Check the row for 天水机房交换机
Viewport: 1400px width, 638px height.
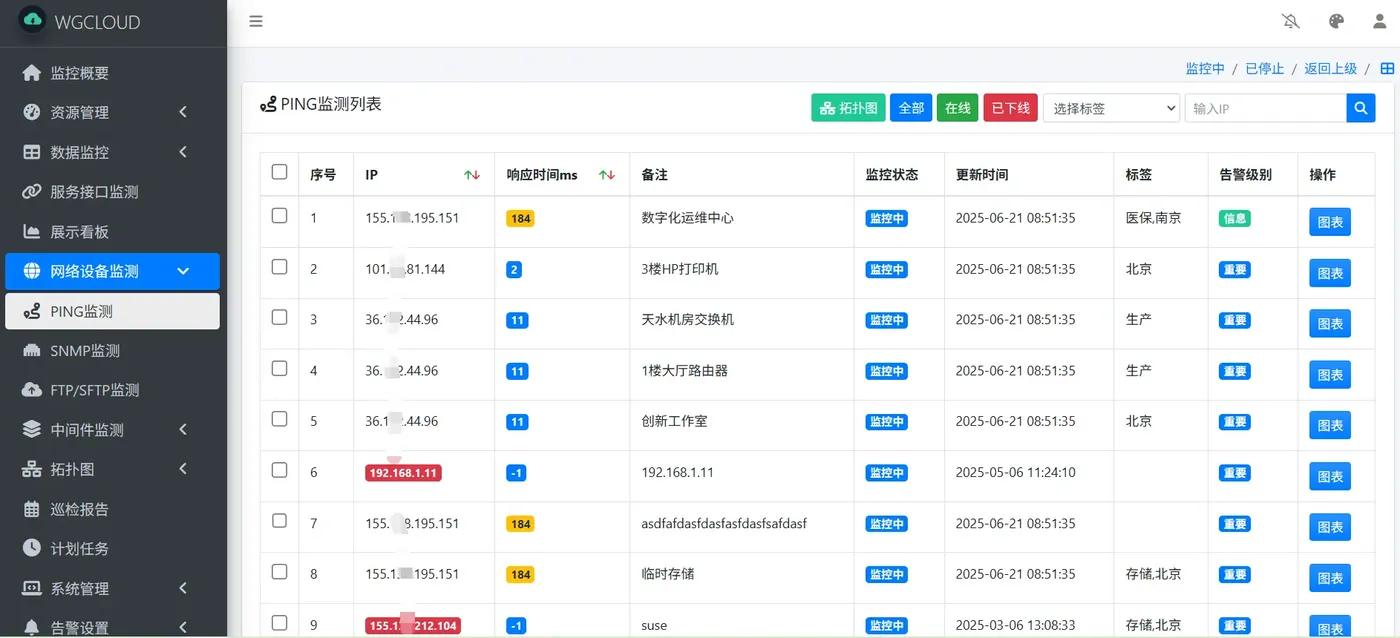[x=280, y=317]
